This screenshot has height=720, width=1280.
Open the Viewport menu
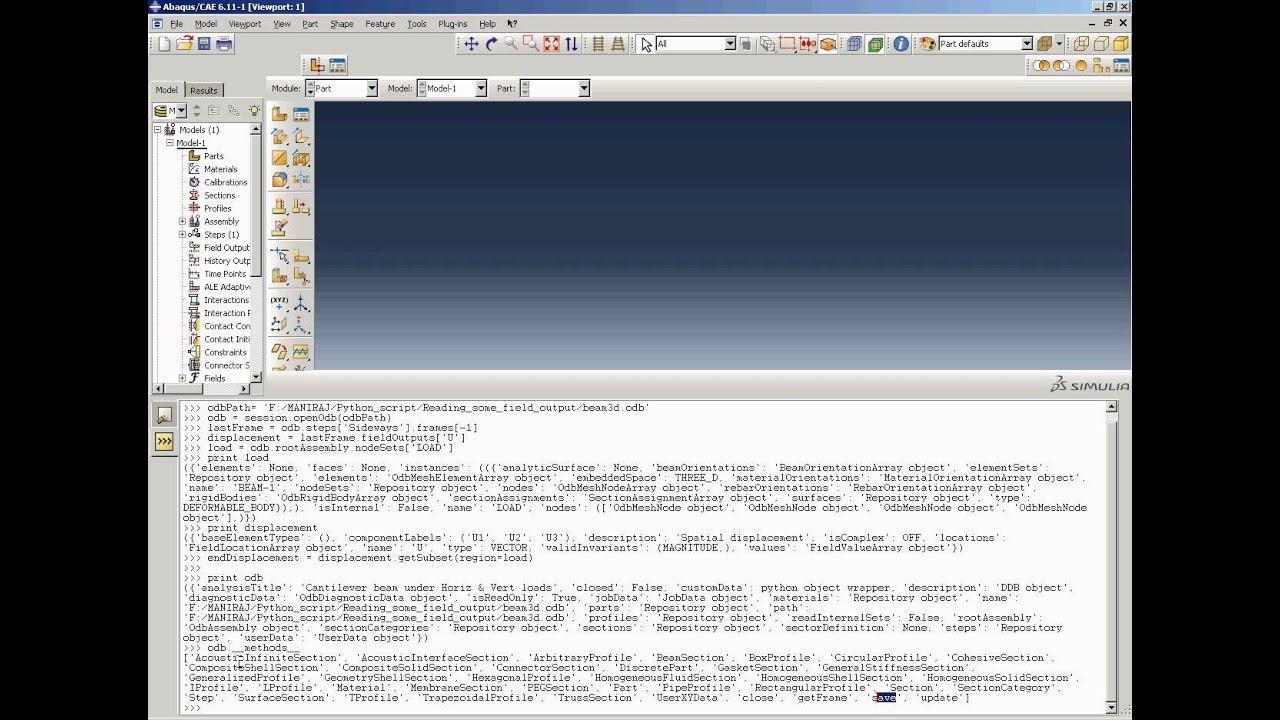click(245, 24)
